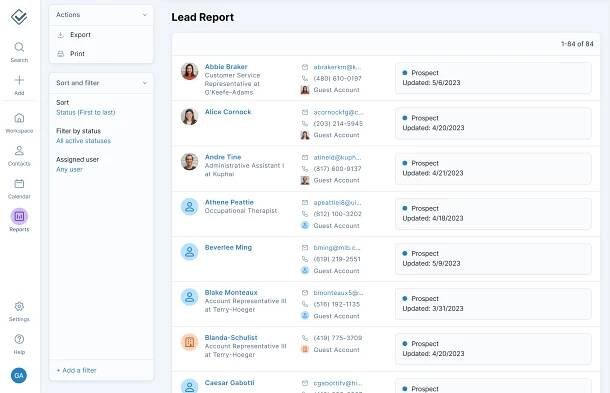Open Athene Peattie's contact link

click(x=229, y=202)
